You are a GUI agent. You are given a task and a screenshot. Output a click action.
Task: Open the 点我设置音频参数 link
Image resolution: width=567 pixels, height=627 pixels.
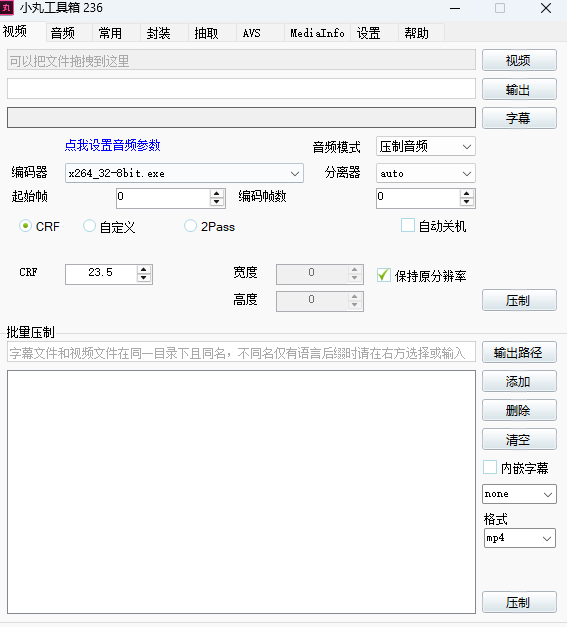(x=112, y=145)
